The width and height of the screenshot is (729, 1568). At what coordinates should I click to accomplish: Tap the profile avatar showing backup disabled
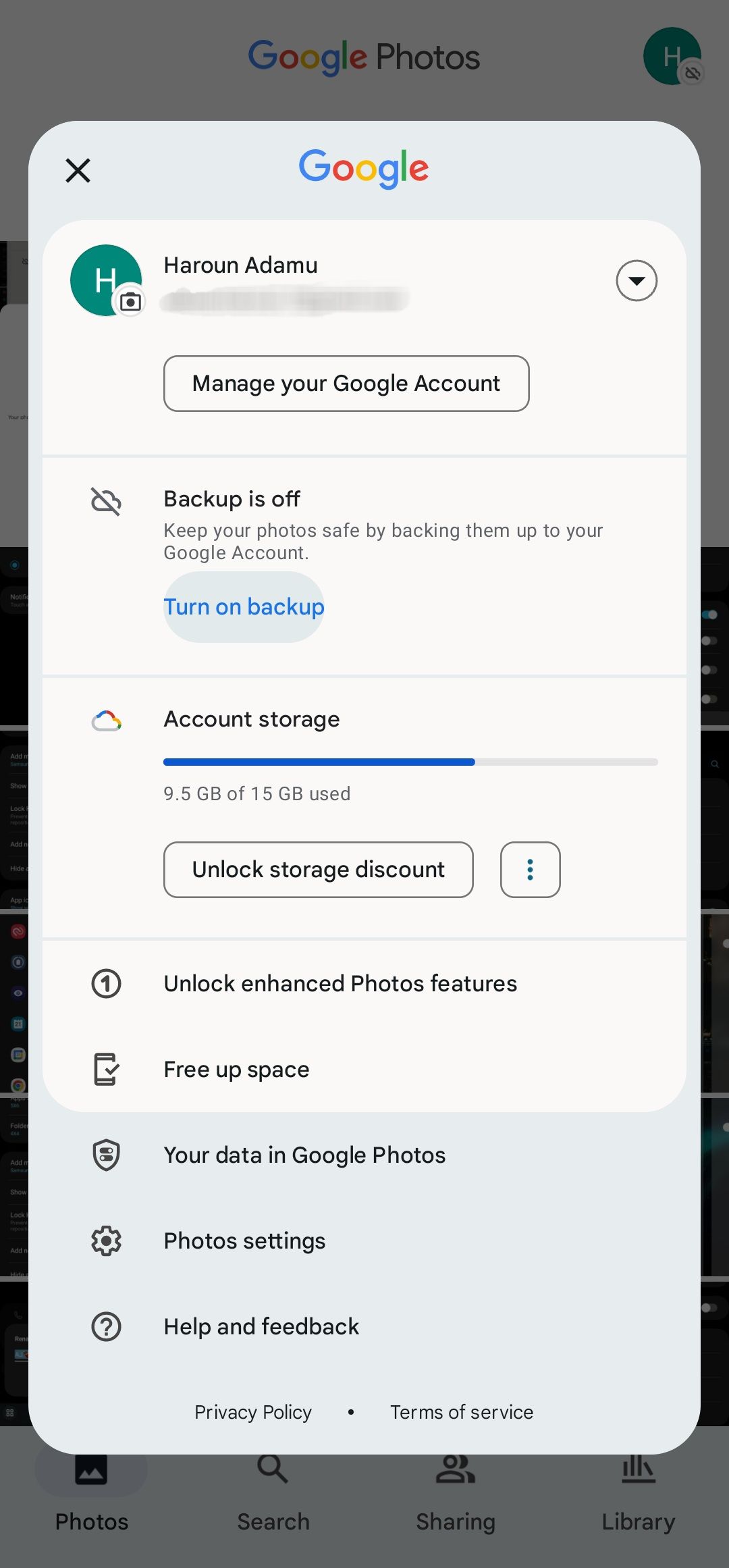[672, 57]
